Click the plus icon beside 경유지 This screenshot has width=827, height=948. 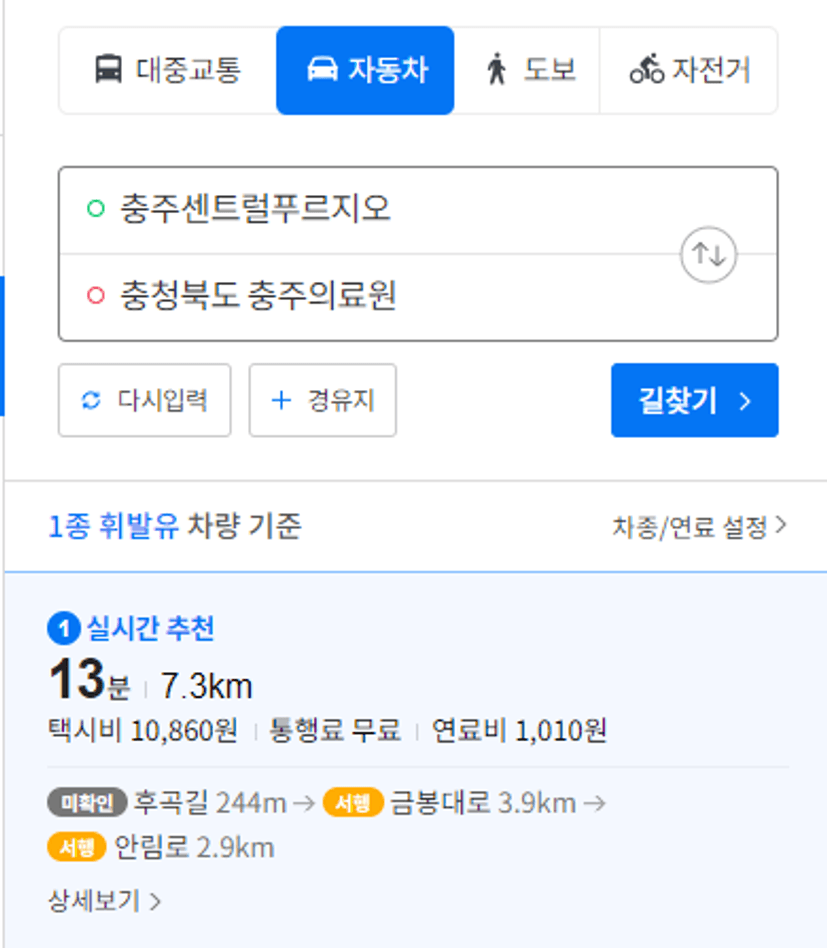[281, 400]
